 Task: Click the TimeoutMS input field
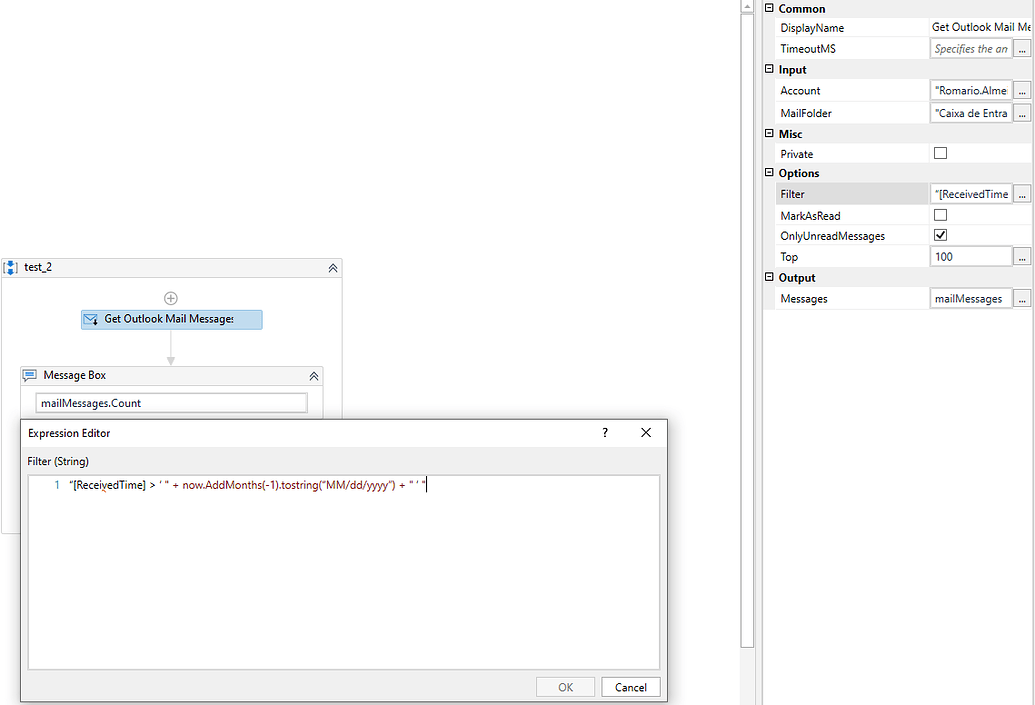click(971, 49)
